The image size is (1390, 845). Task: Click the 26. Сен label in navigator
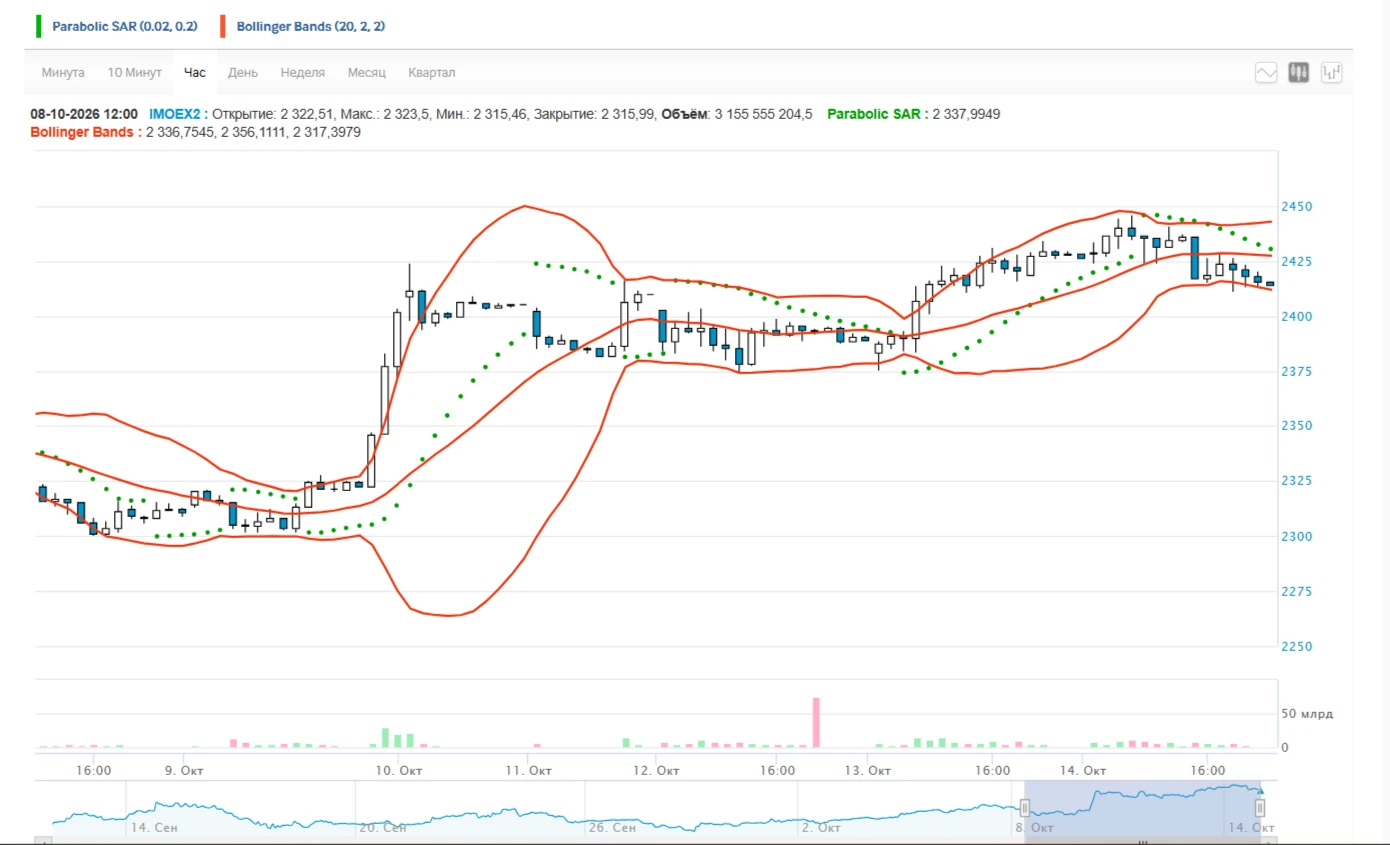[x=614, y=828]
